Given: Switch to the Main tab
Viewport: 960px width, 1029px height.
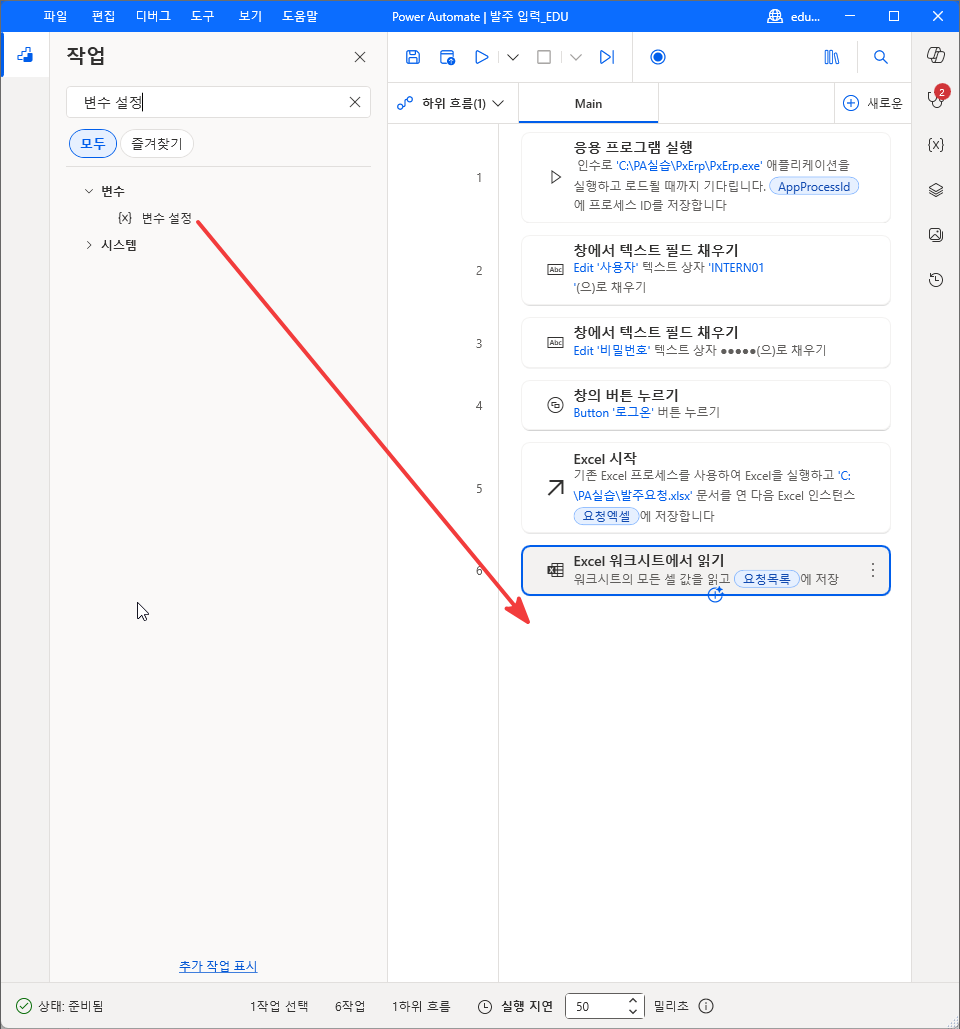Looking at the screenshot, I should (588, 103).
